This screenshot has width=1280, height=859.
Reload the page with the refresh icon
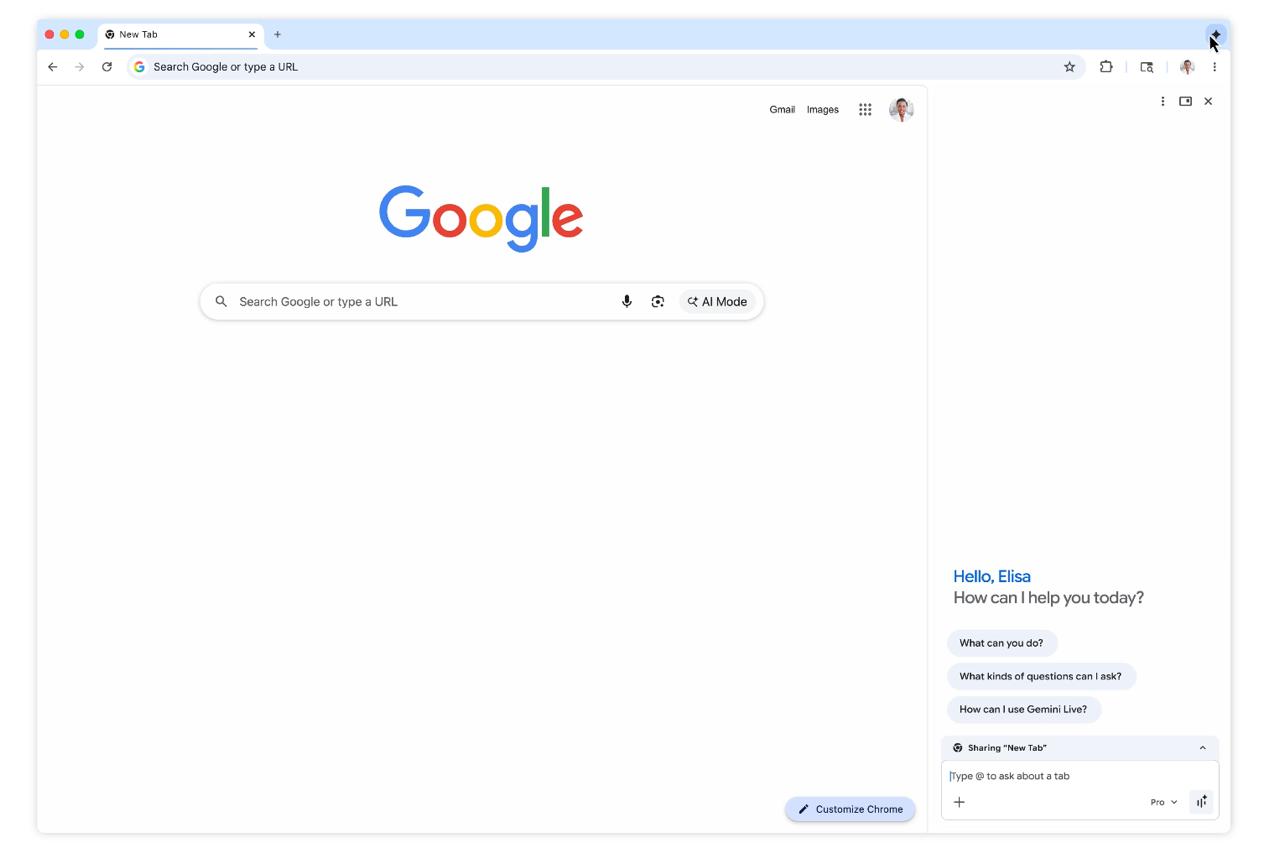coord(107,67)
